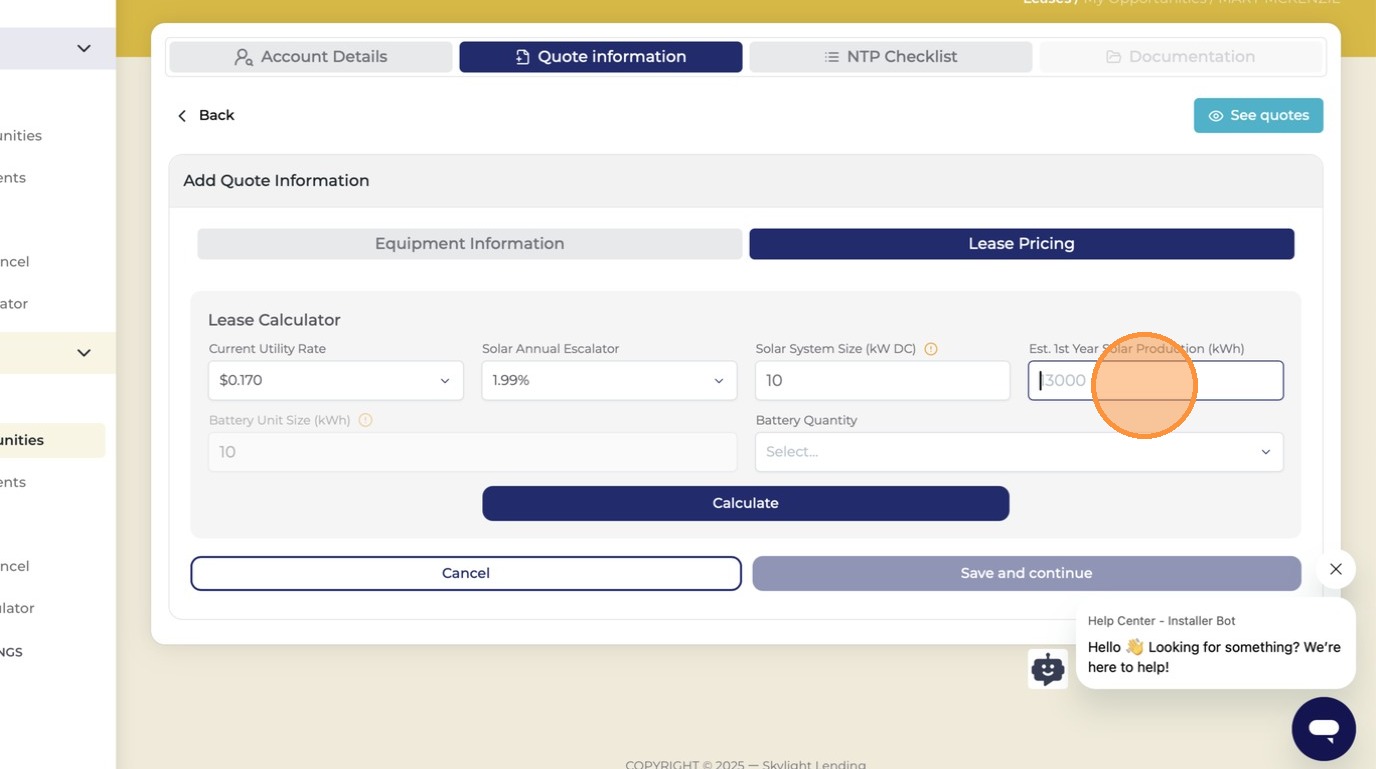Open the Quote information tab
This screenshot has width=1376, height=769.
600,57
